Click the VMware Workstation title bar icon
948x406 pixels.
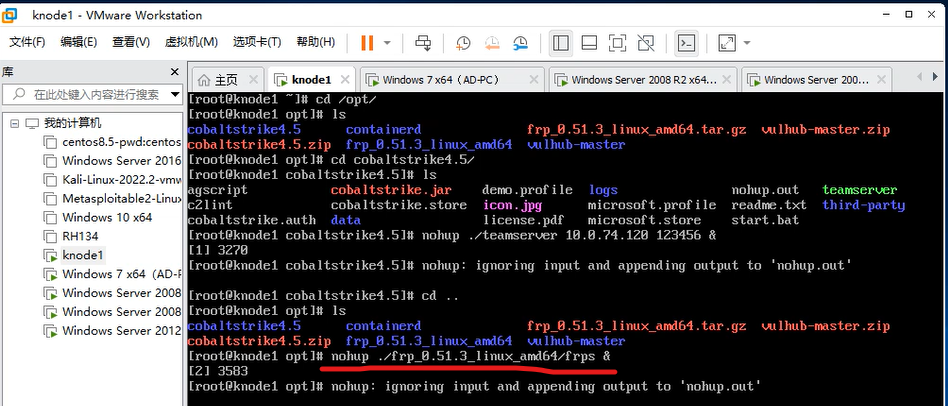[10, 15]
